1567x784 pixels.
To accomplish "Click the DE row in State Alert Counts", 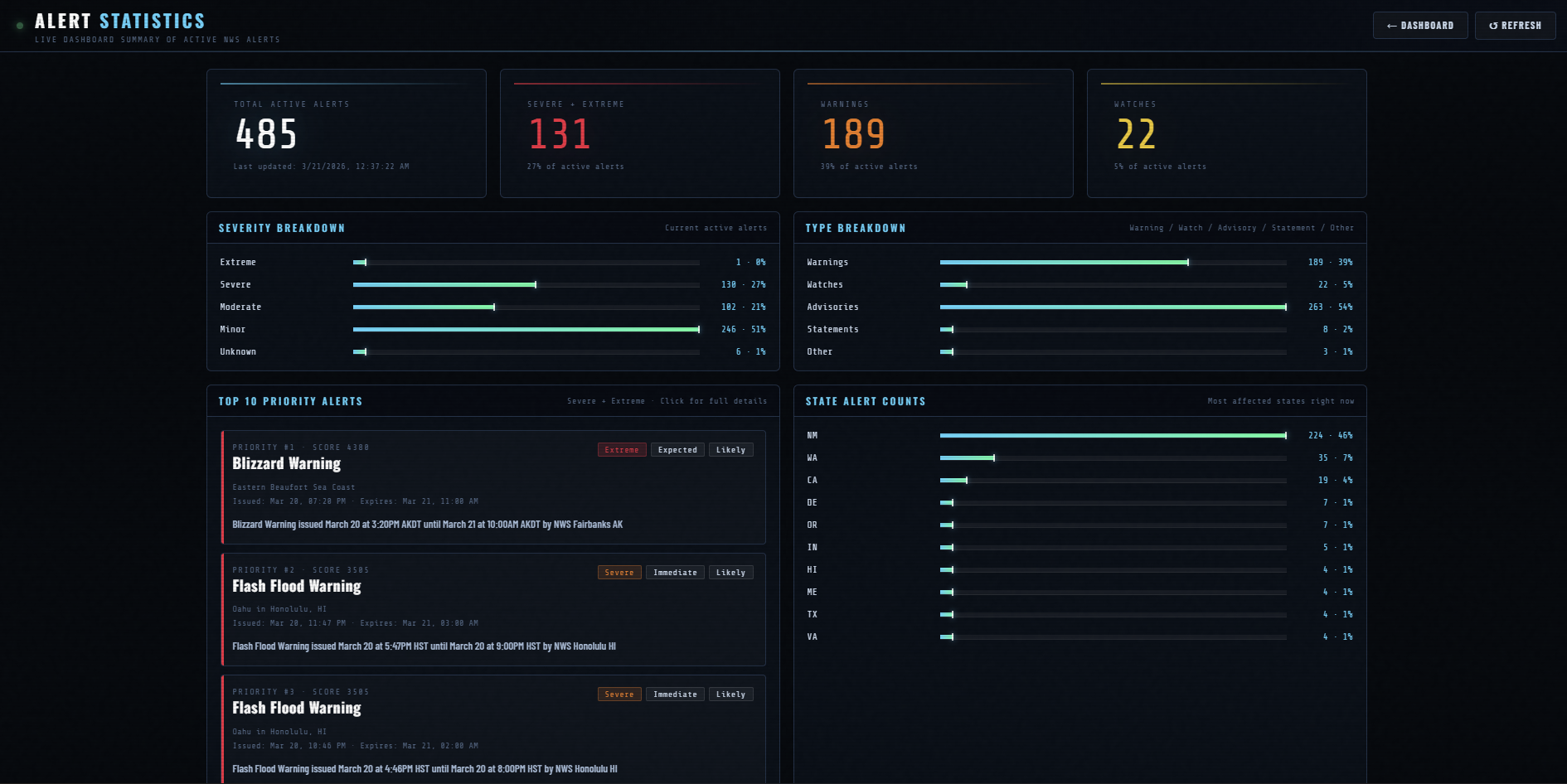I will (x=1079, y=503).
